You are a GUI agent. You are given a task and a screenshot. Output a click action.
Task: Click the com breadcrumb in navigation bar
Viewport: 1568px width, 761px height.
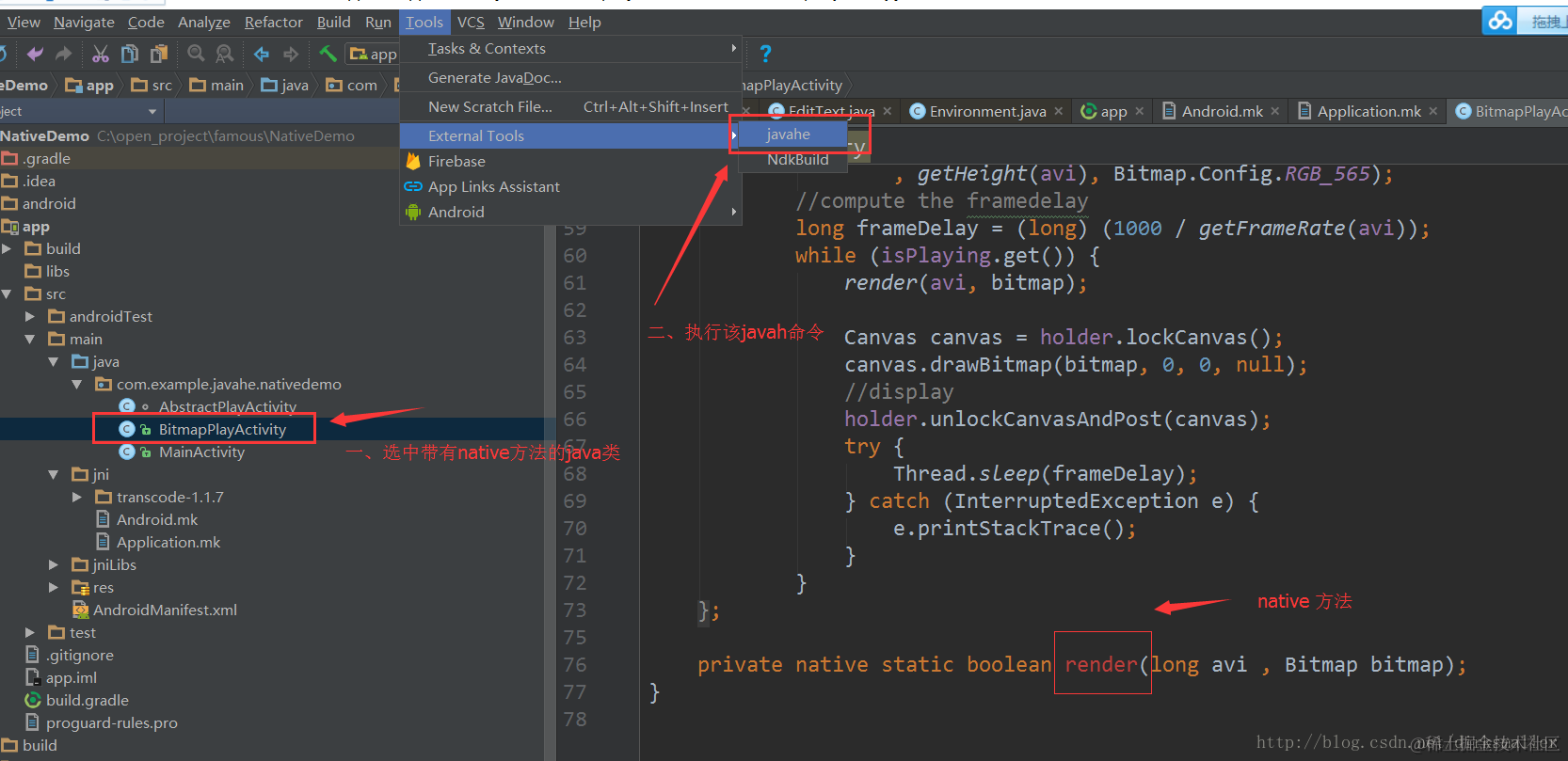(352, 85)
